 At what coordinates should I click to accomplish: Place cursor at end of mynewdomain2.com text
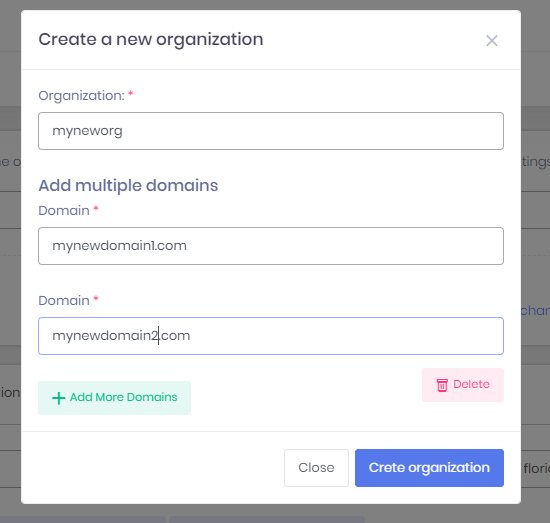(x=191, y=336)
